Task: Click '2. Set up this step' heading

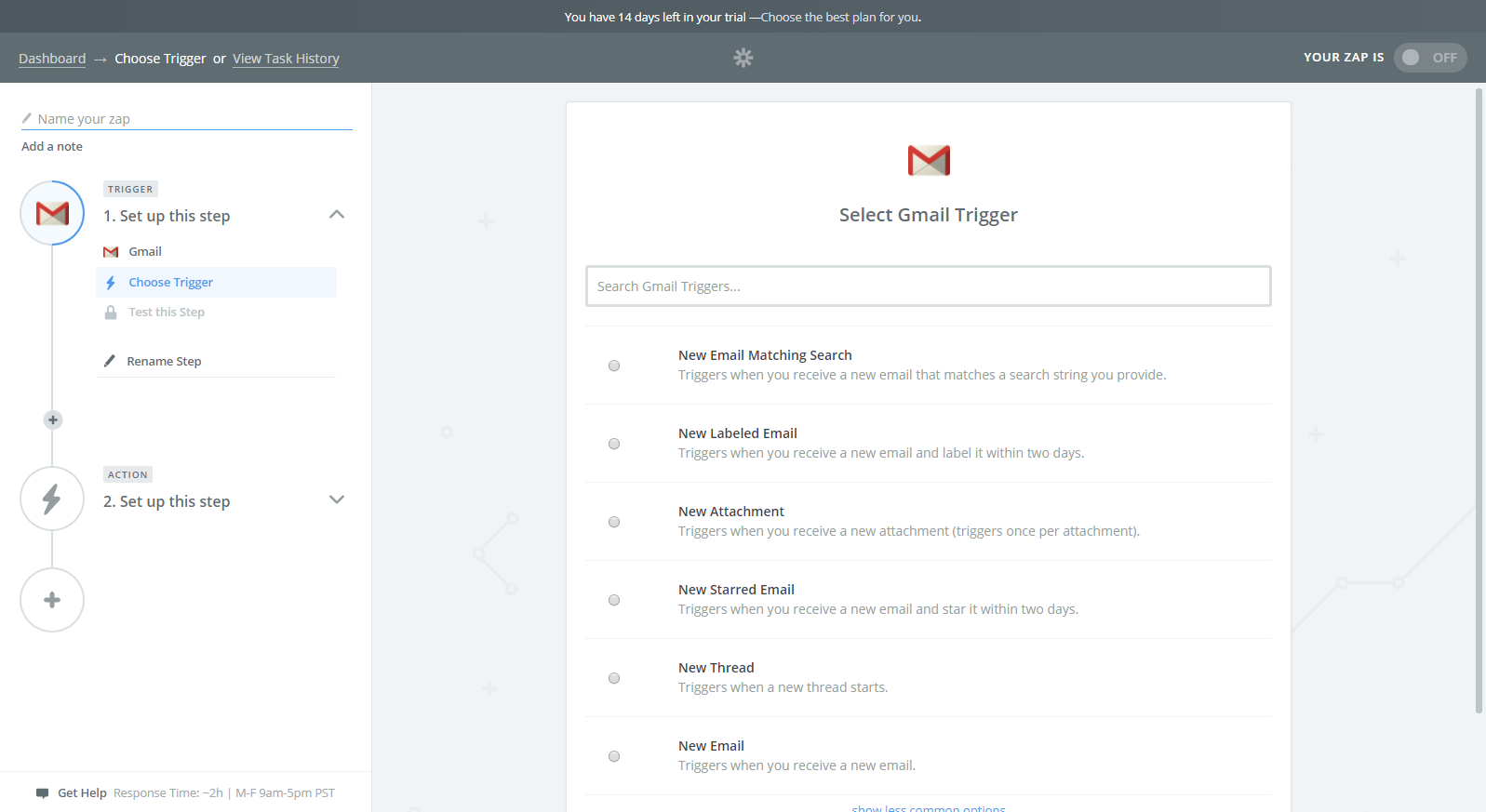Action: tap(167, 501)
